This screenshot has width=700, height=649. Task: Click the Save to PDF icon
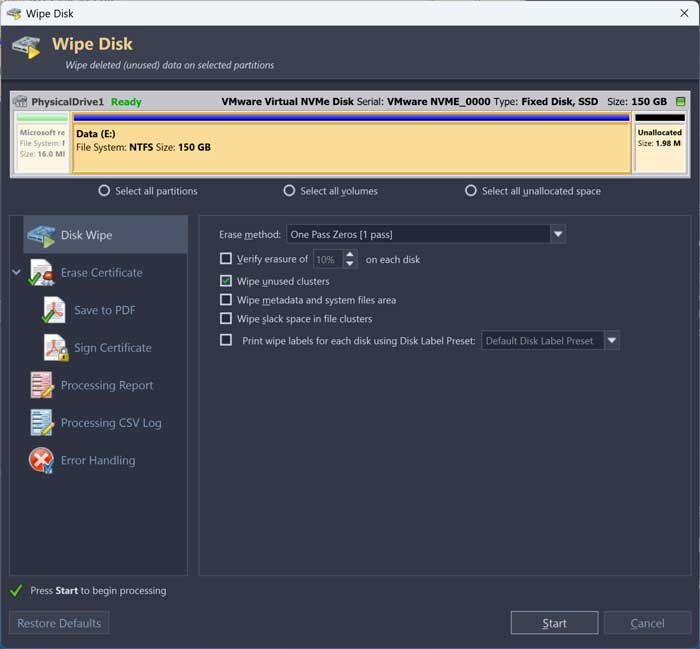54,310
